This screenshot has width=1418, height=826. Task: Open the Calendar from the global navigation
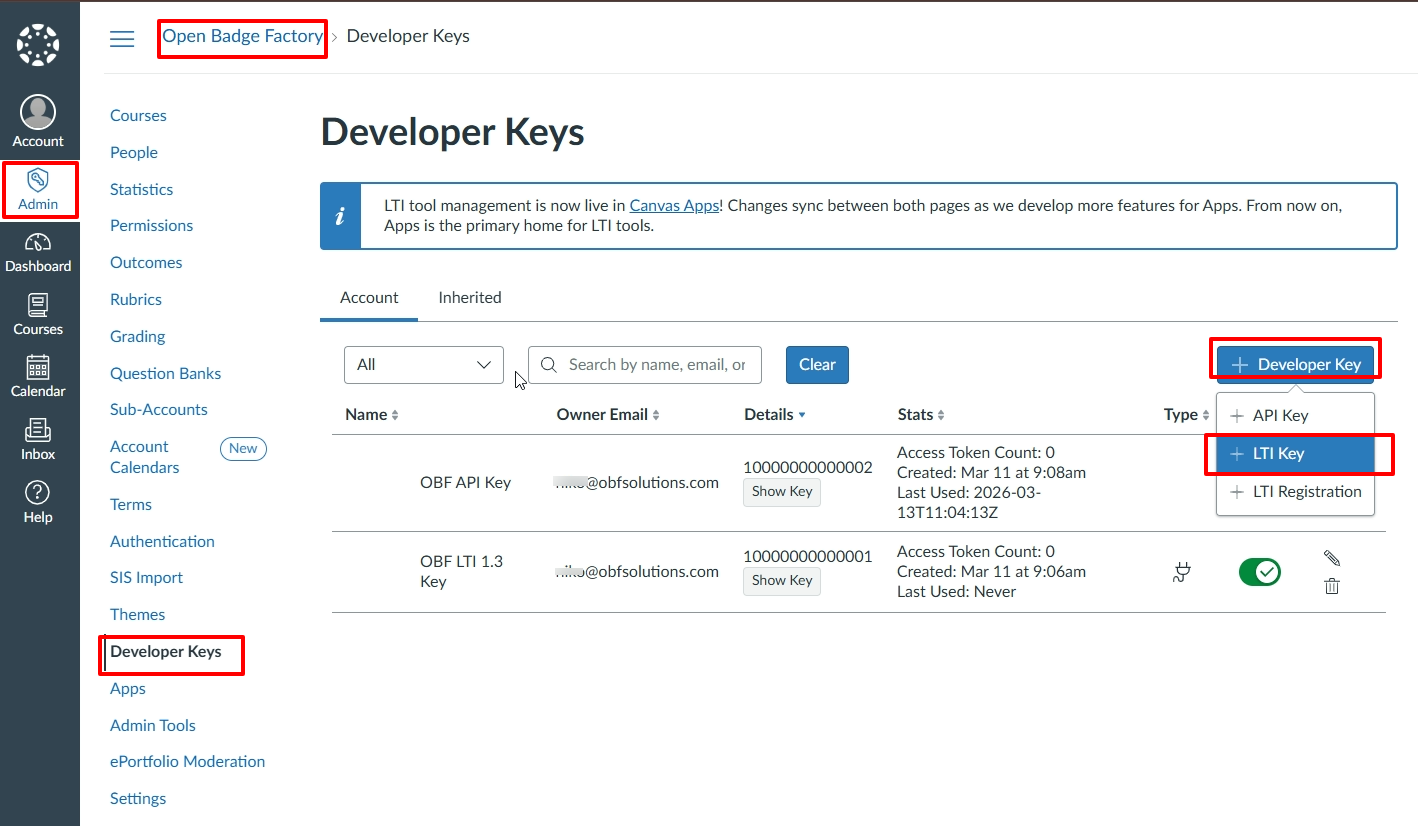(38, 377)
